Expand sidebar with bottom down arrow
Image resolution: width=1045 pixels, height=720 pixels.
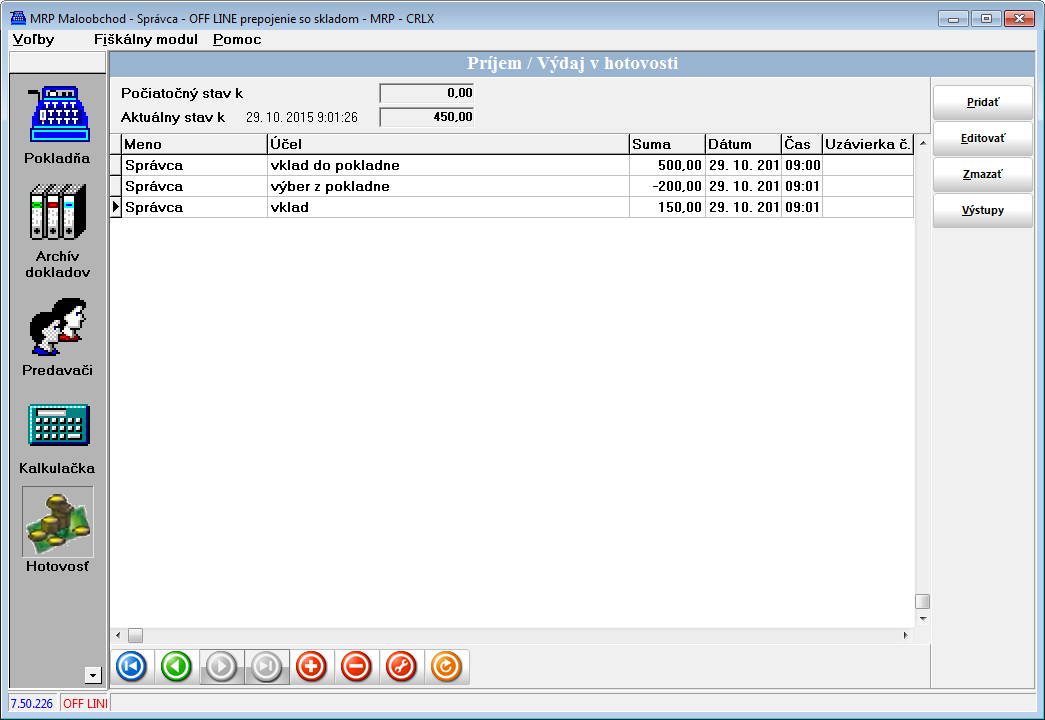coord(93,676)
